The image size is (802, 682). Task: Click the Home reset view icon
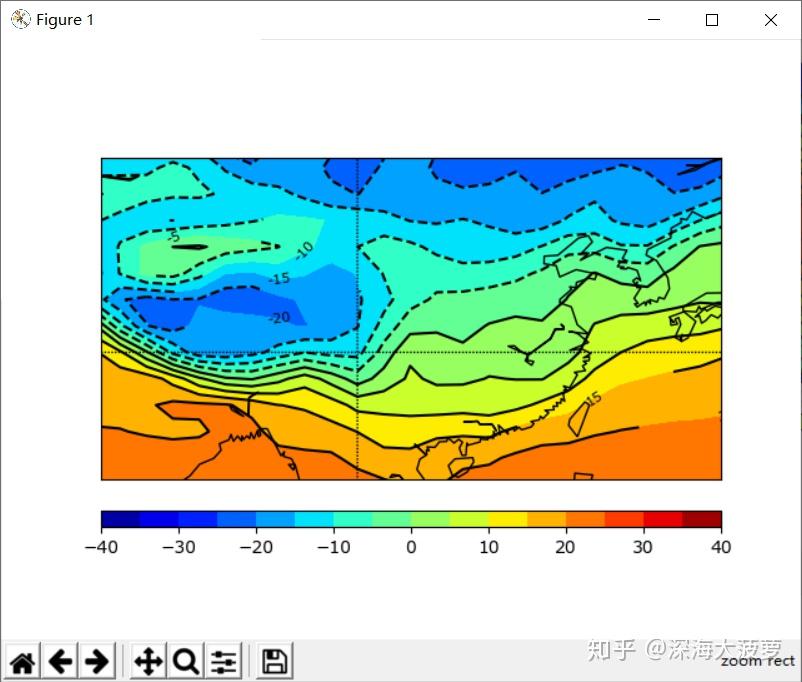[22, 661]
